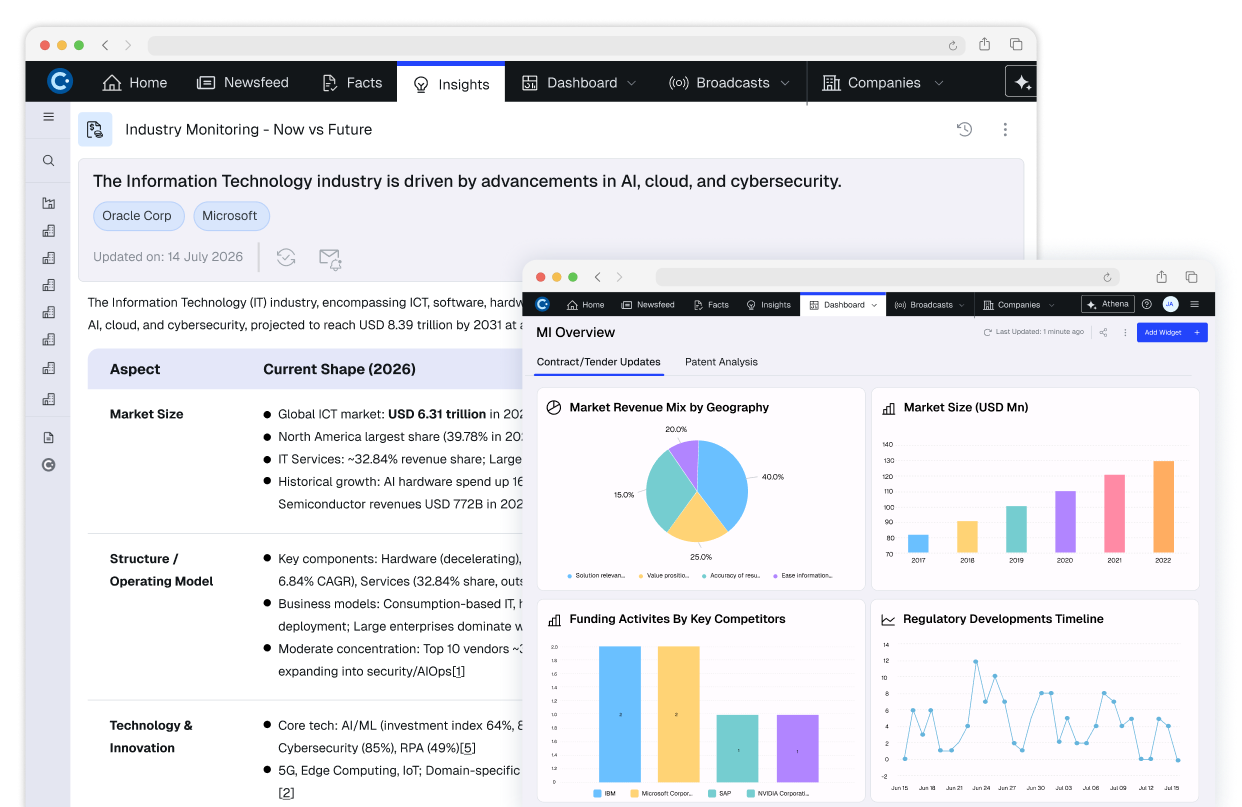Click the Oracle Corp company chip
1242x807 pixels.
click(x=137, y=216)
